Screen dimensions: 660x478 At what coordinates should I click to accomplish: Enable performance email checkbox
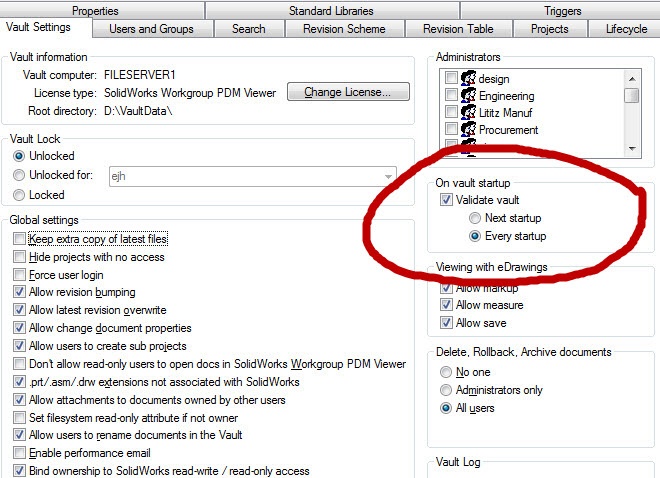(x=19, y=453)
